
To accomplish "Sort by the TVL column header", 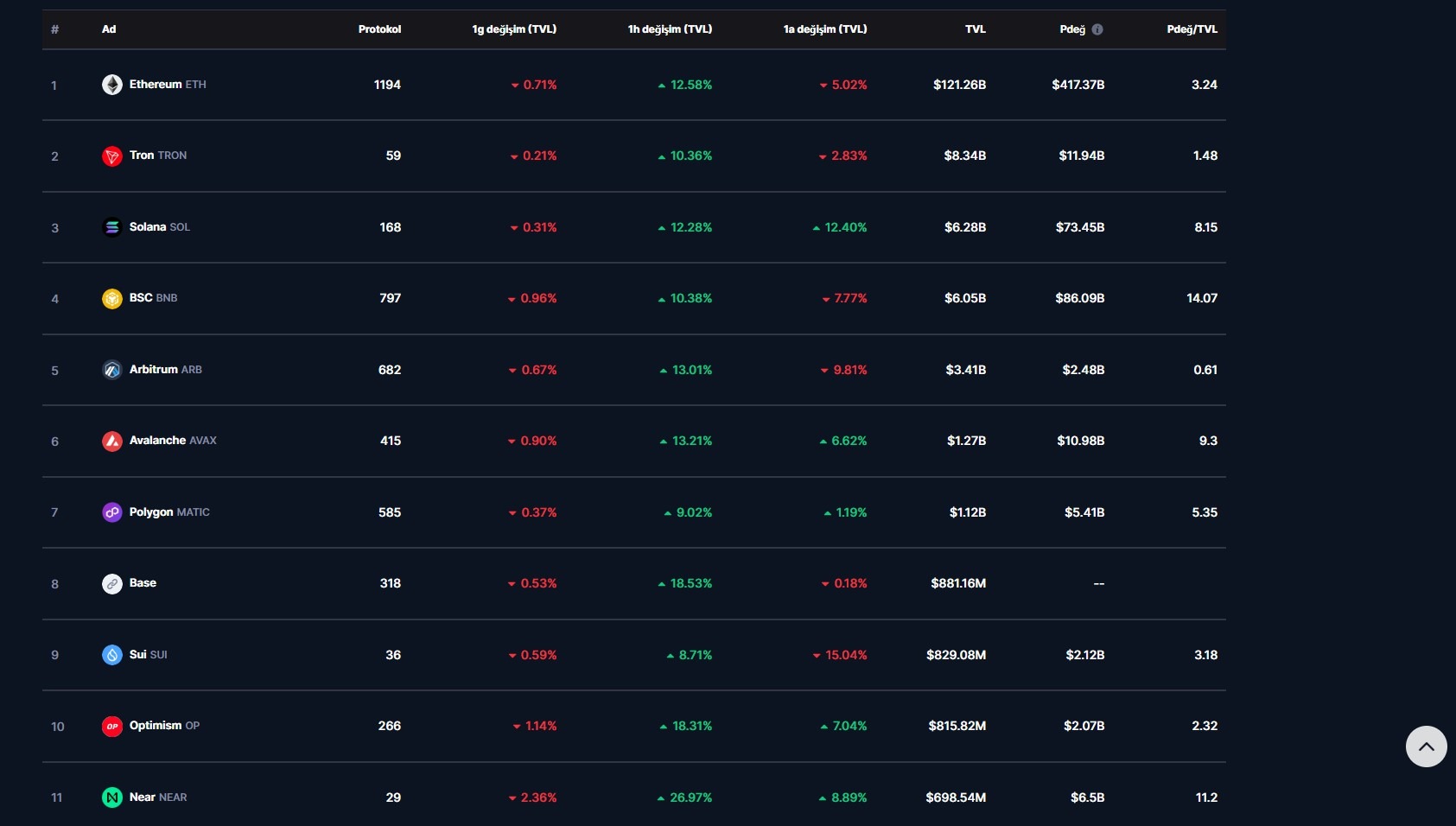I will (x=976, y=29).
